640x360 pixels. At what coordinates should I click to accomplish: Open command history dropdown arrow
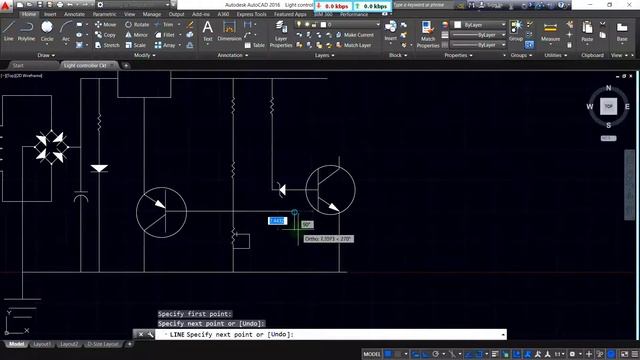(503, 334)
